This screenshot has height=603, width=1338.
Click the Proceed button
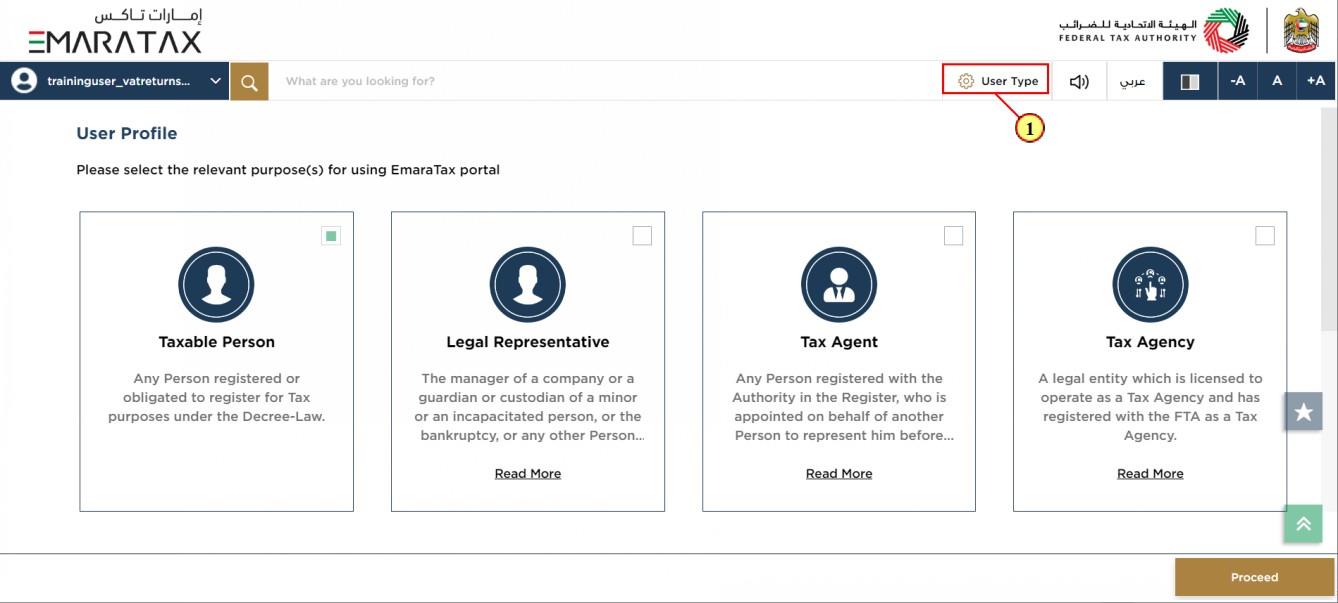pyautogui.click(x=1254, y=577)
